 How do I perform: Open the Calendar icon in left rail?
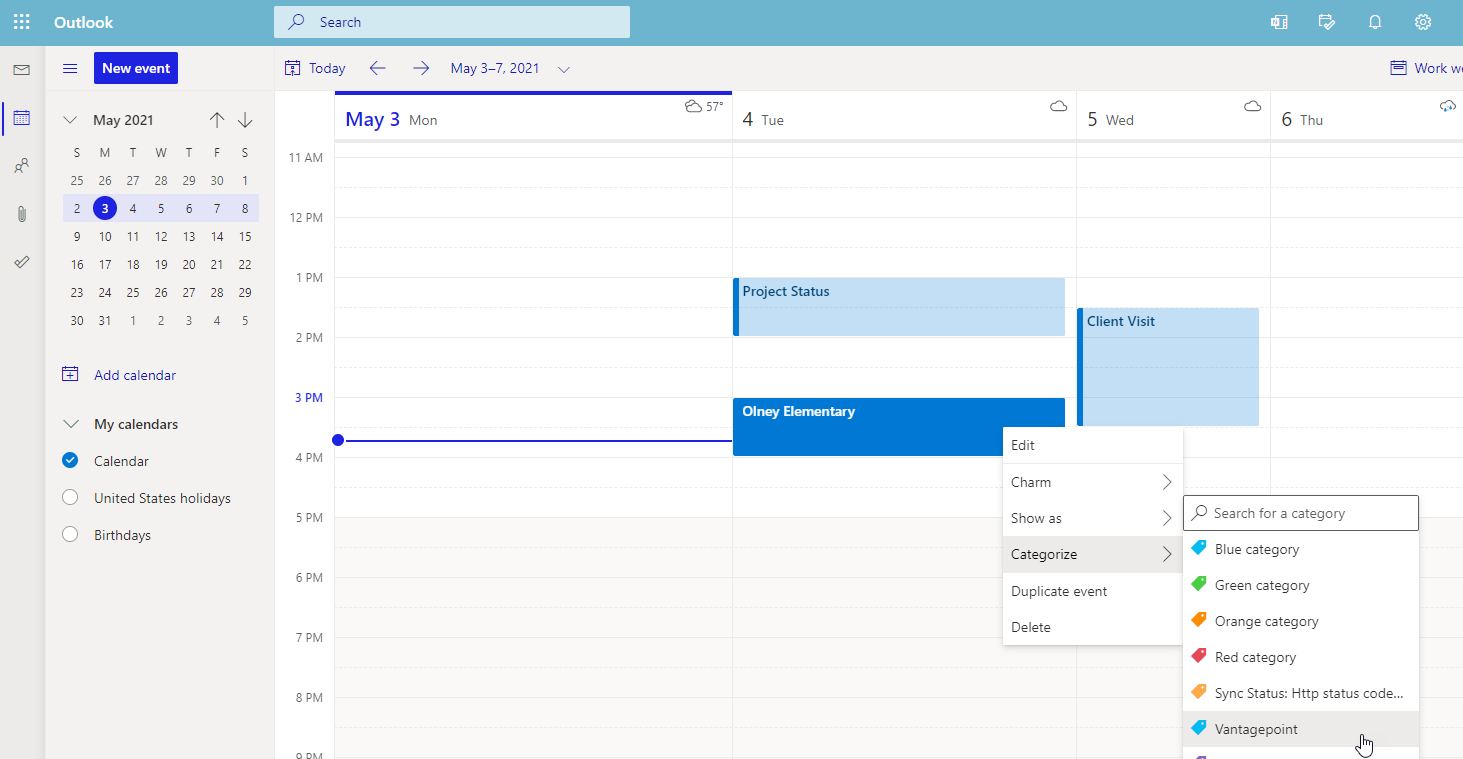click(22, 118)
